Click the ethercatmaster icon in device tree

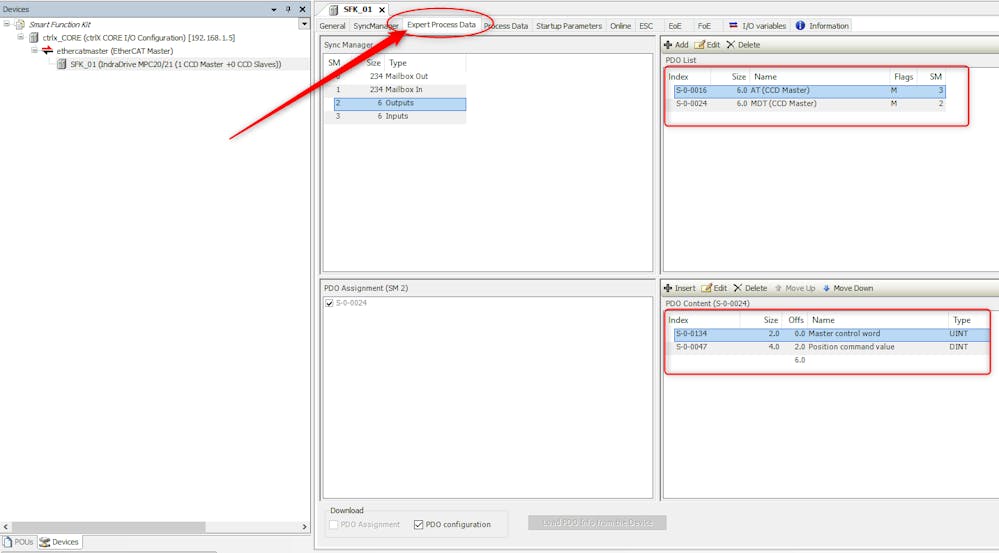[x=47, y=50]
